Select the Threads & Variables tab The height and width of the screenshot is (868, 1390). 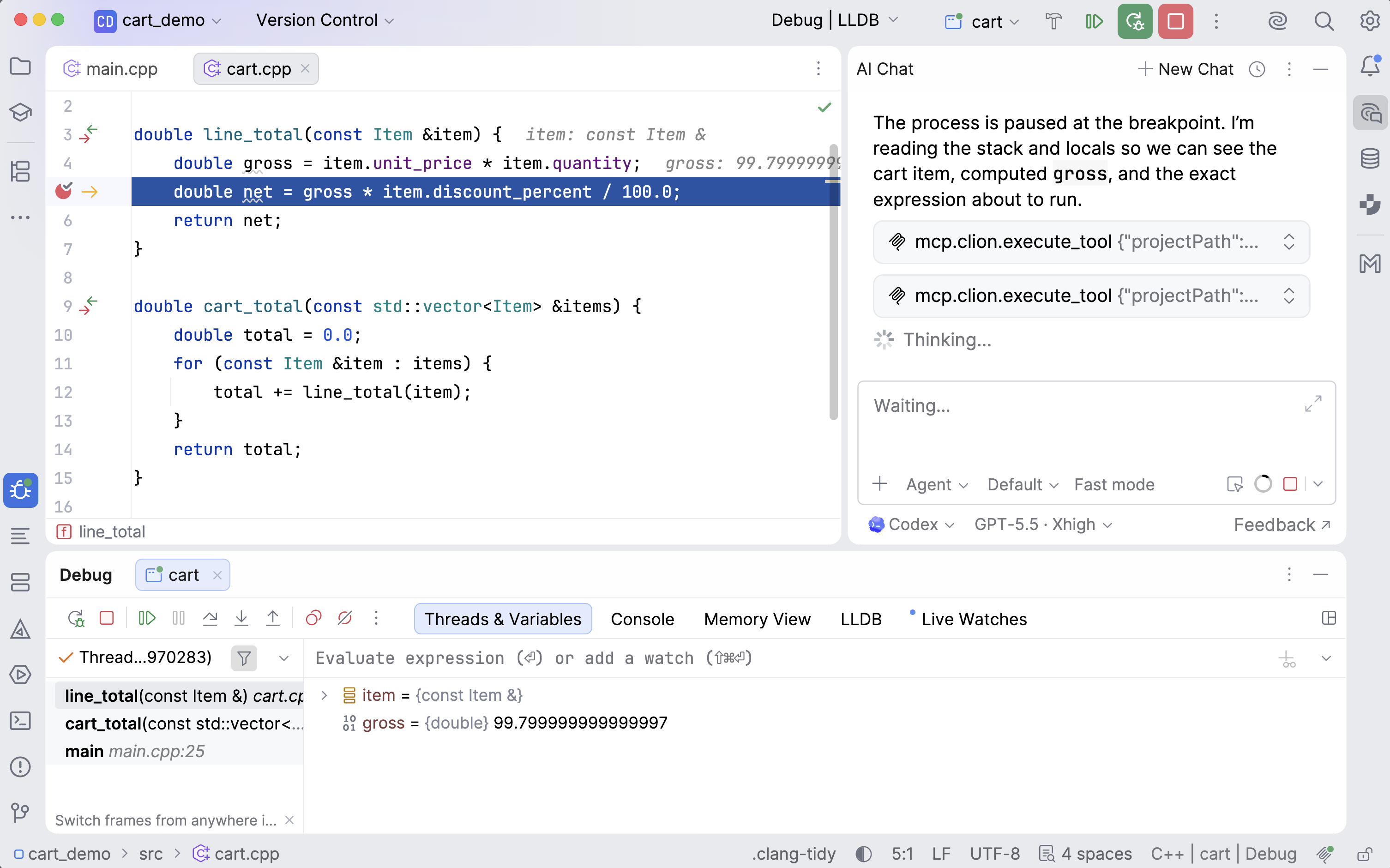pos(503,619)
